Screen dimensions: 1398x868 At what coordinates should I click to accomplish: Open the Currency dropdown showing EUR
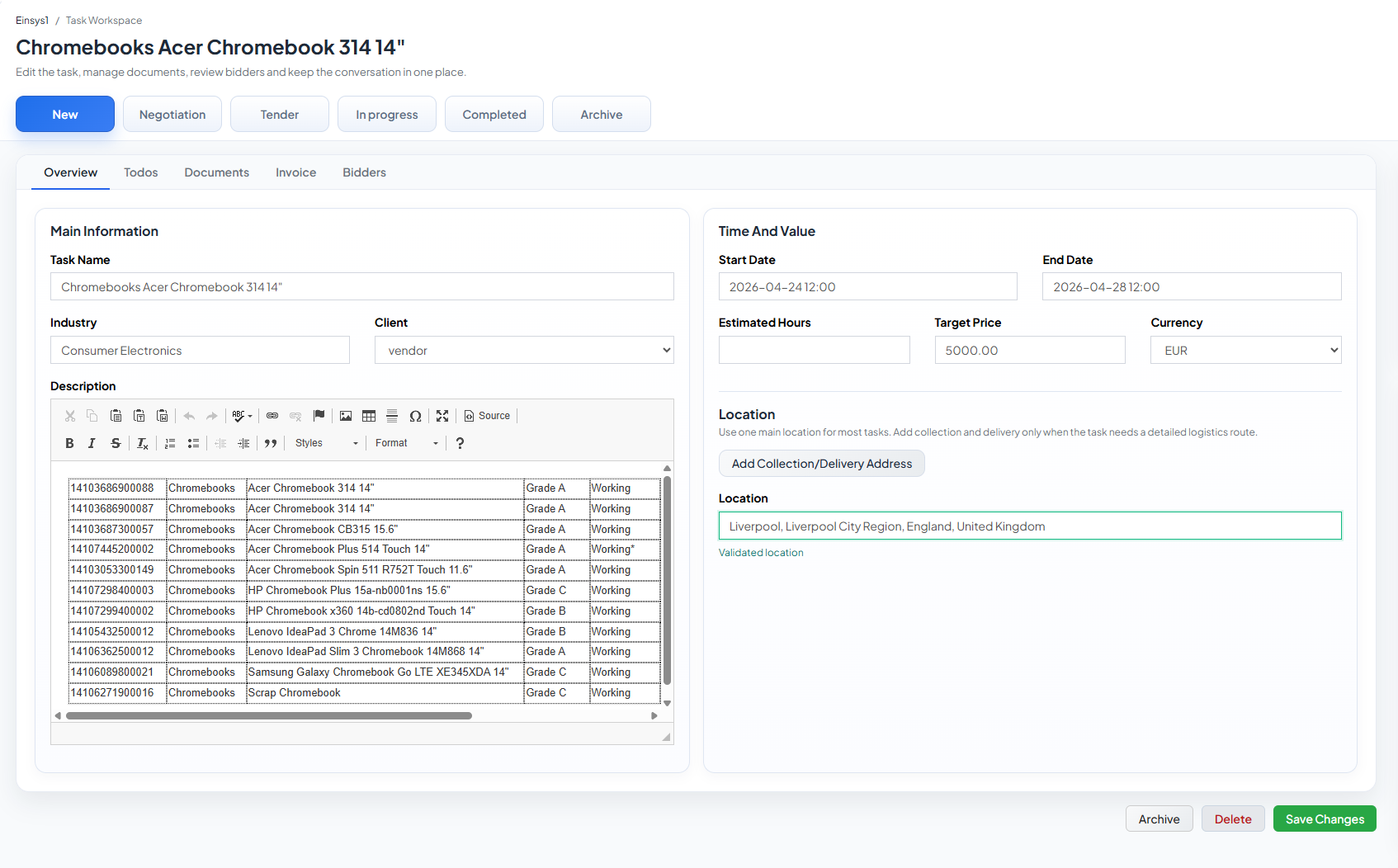click(1245, 350)
